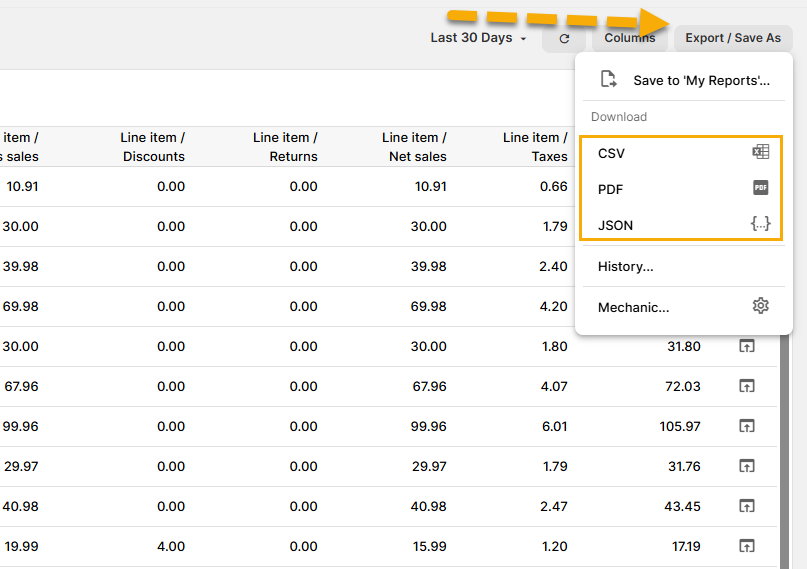Sort by Line item / Net sales header
The image size is (807, 569).
click(x=414, y=147)
